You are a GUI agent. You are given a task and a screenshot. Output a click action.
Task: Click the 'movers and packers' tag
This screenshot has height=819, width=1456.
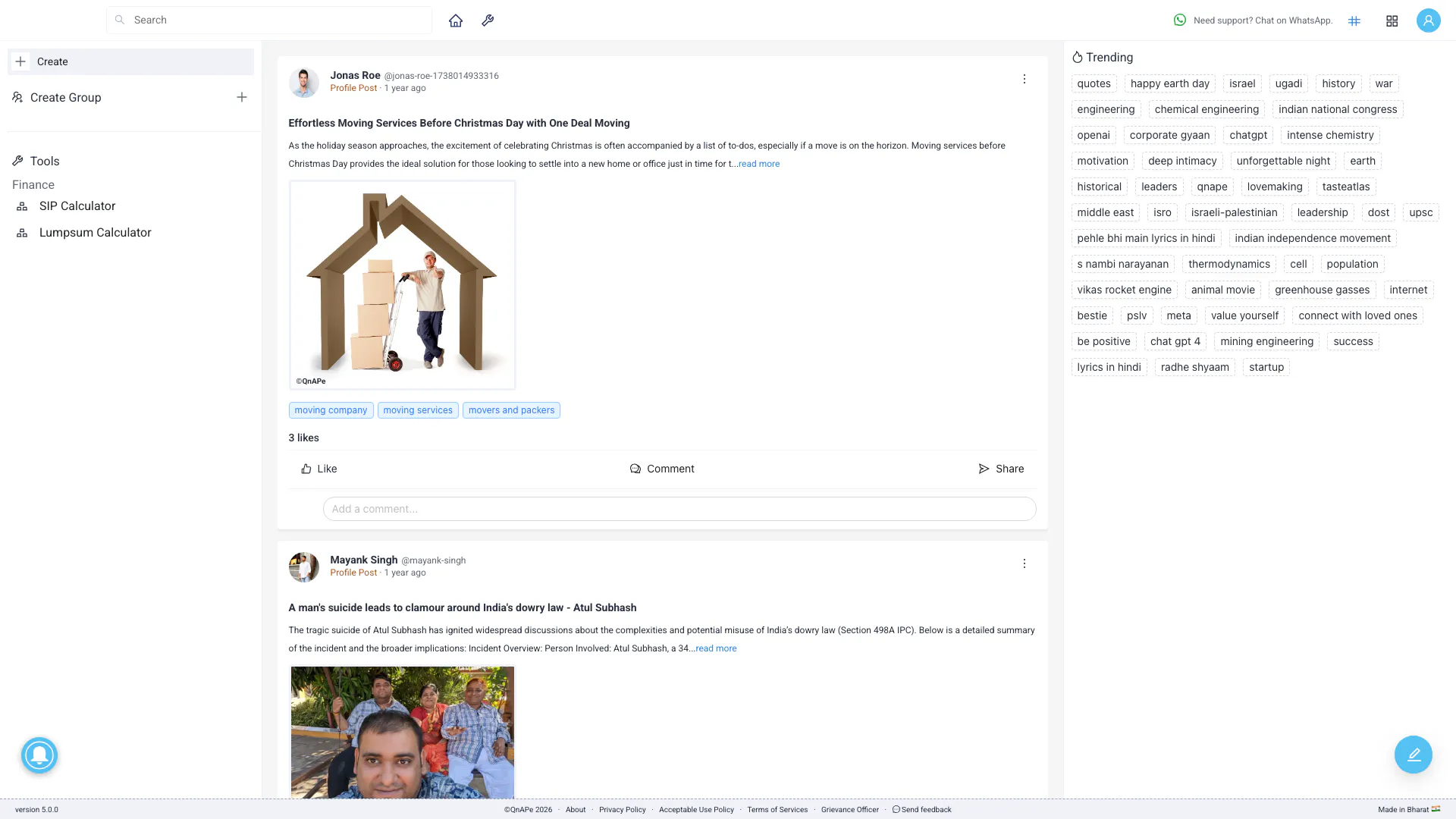[511, 410]
